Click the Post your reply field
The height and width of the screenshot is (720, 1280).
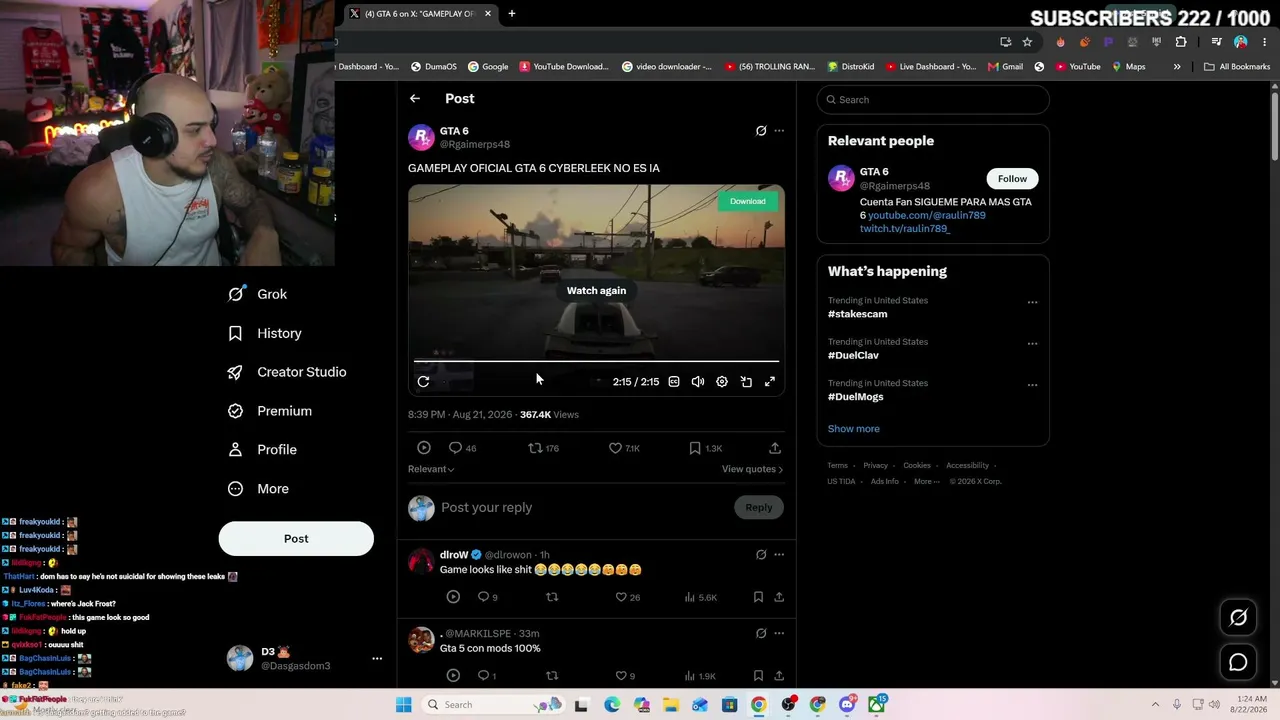coord(586,507)
